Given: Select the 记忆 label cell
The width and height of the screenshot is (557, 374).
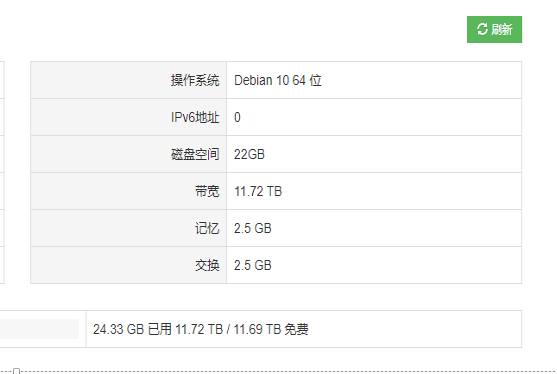Looking at the screenshot, I should tap(129, 228).
